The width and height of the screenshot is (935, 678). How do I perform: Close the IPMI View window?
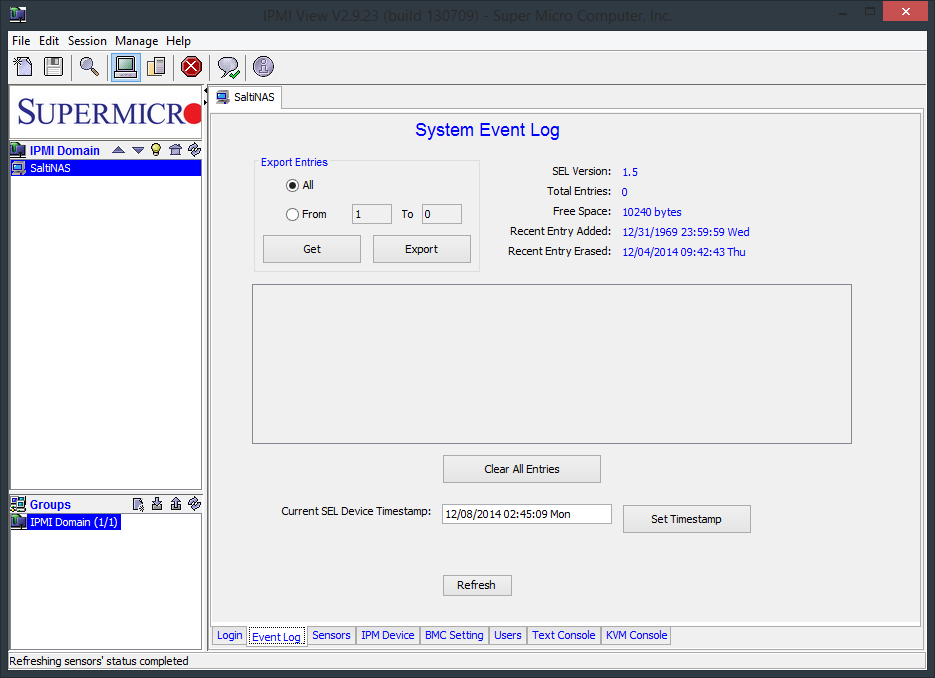tap(905, 11)
